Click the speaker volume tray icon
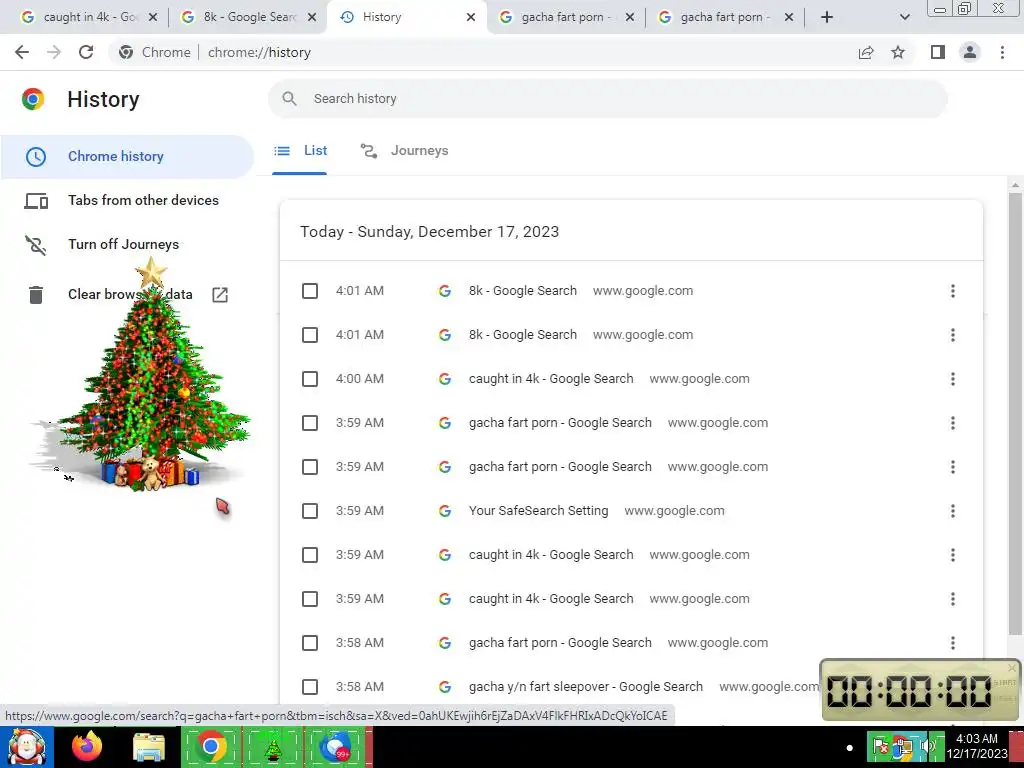 tap(927, 746)
